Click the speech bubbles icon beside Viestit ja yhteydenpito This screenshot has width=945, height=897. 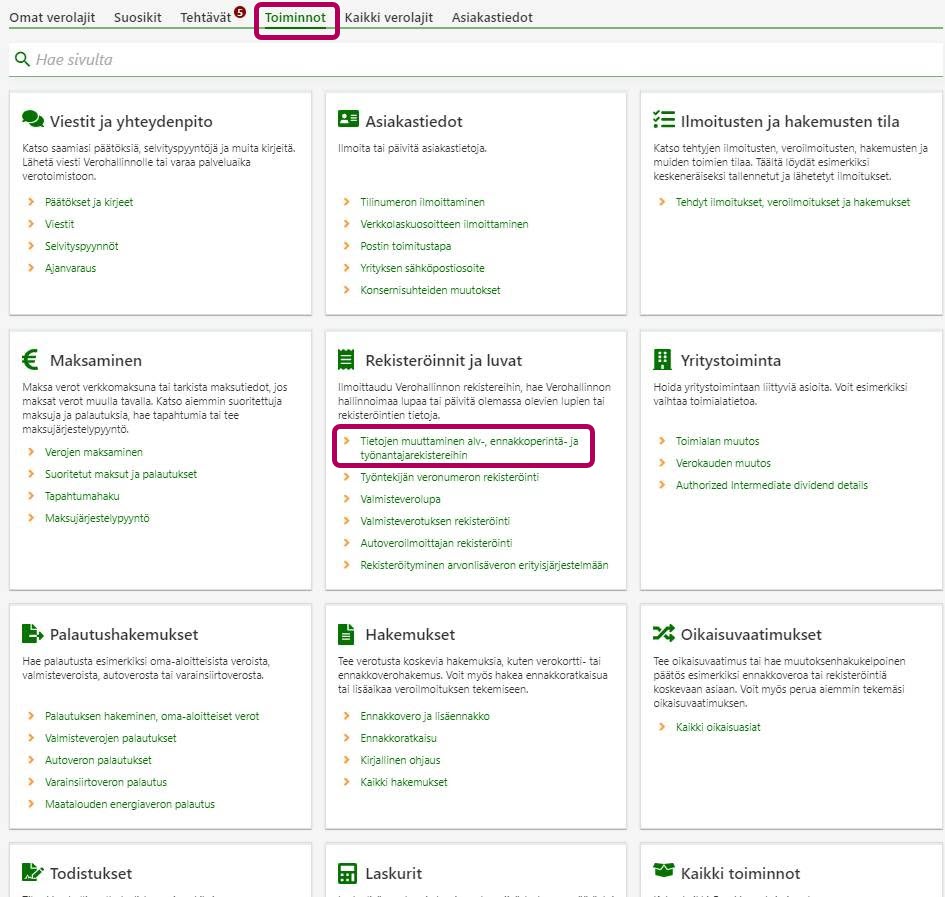point(33,119)
